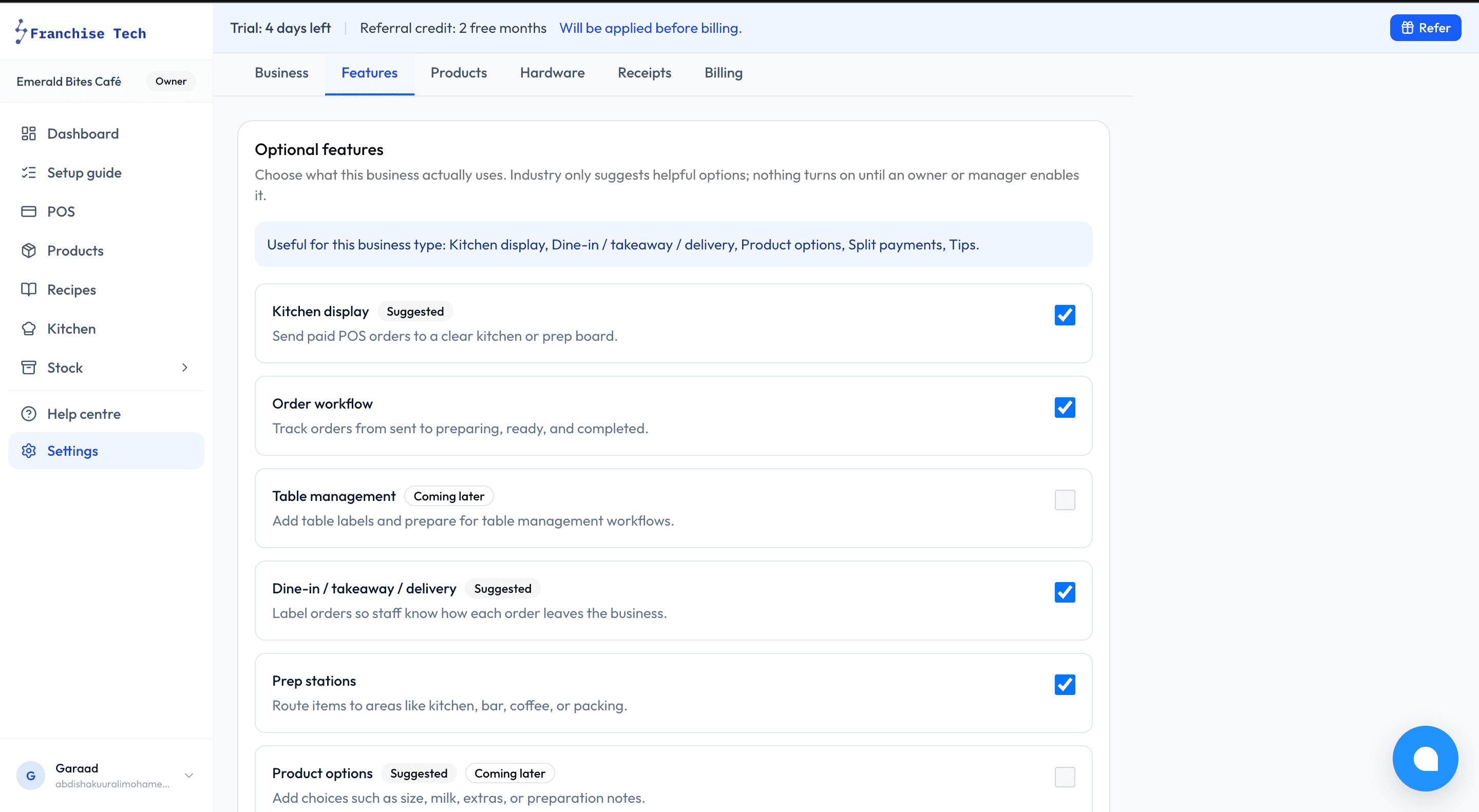Open Help centre link
This screenshot has height=812, width=1479.
point(106,414)
